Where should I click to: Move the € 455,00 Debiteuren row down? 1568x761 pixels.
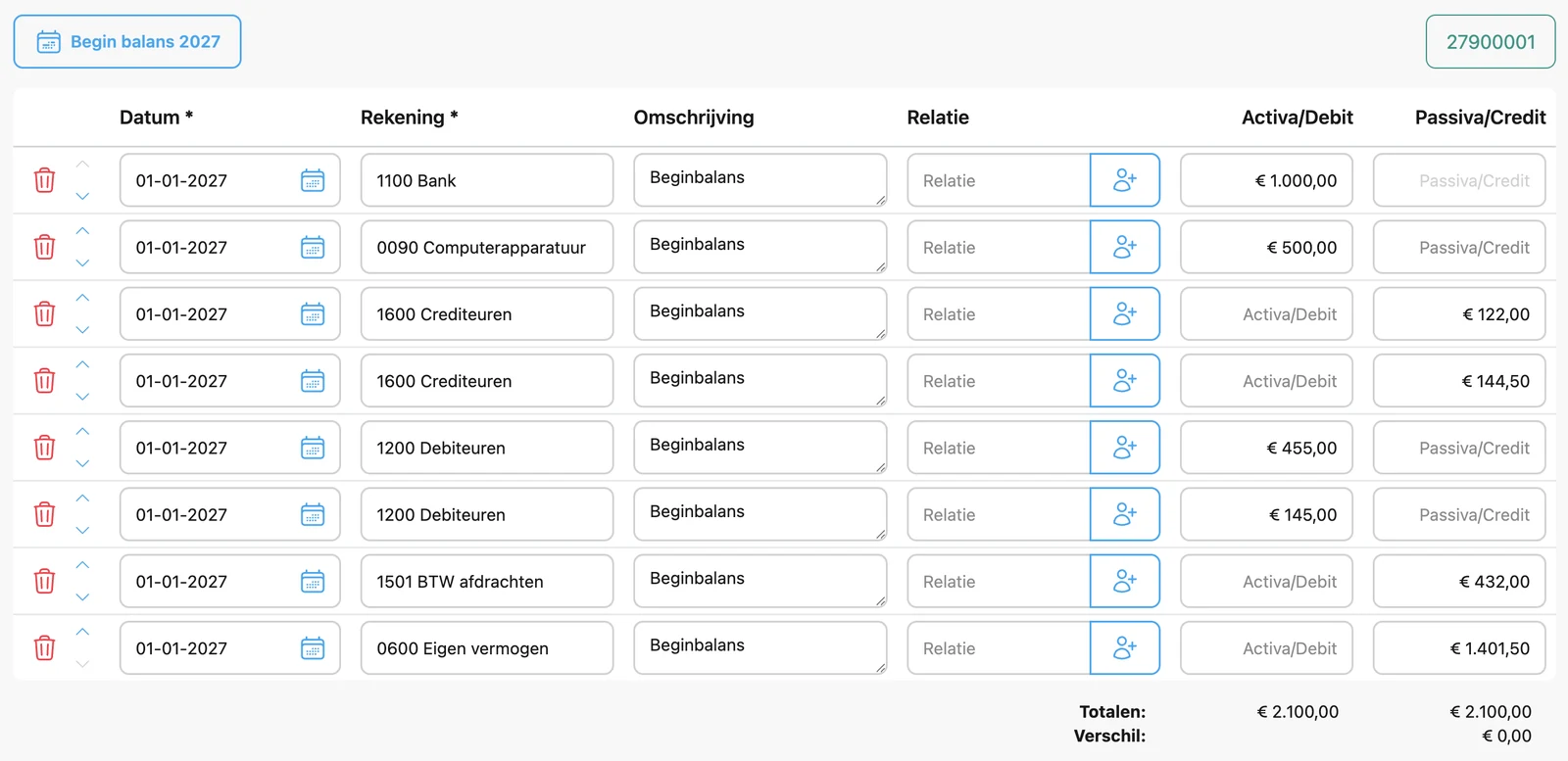[83, 463]
